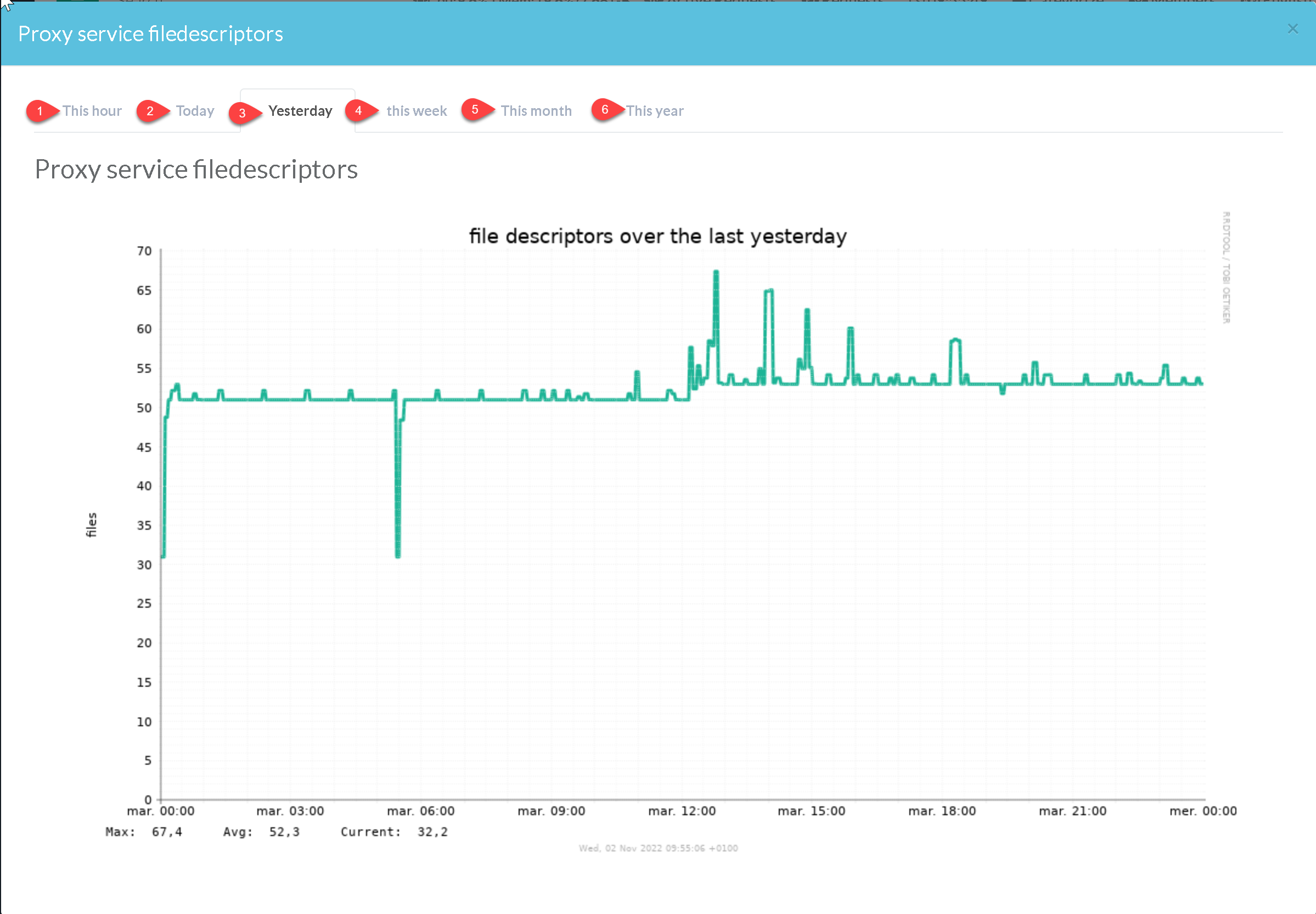The image size is (1316, 914).
Task: Click red marker number 4
Action: 358,110
